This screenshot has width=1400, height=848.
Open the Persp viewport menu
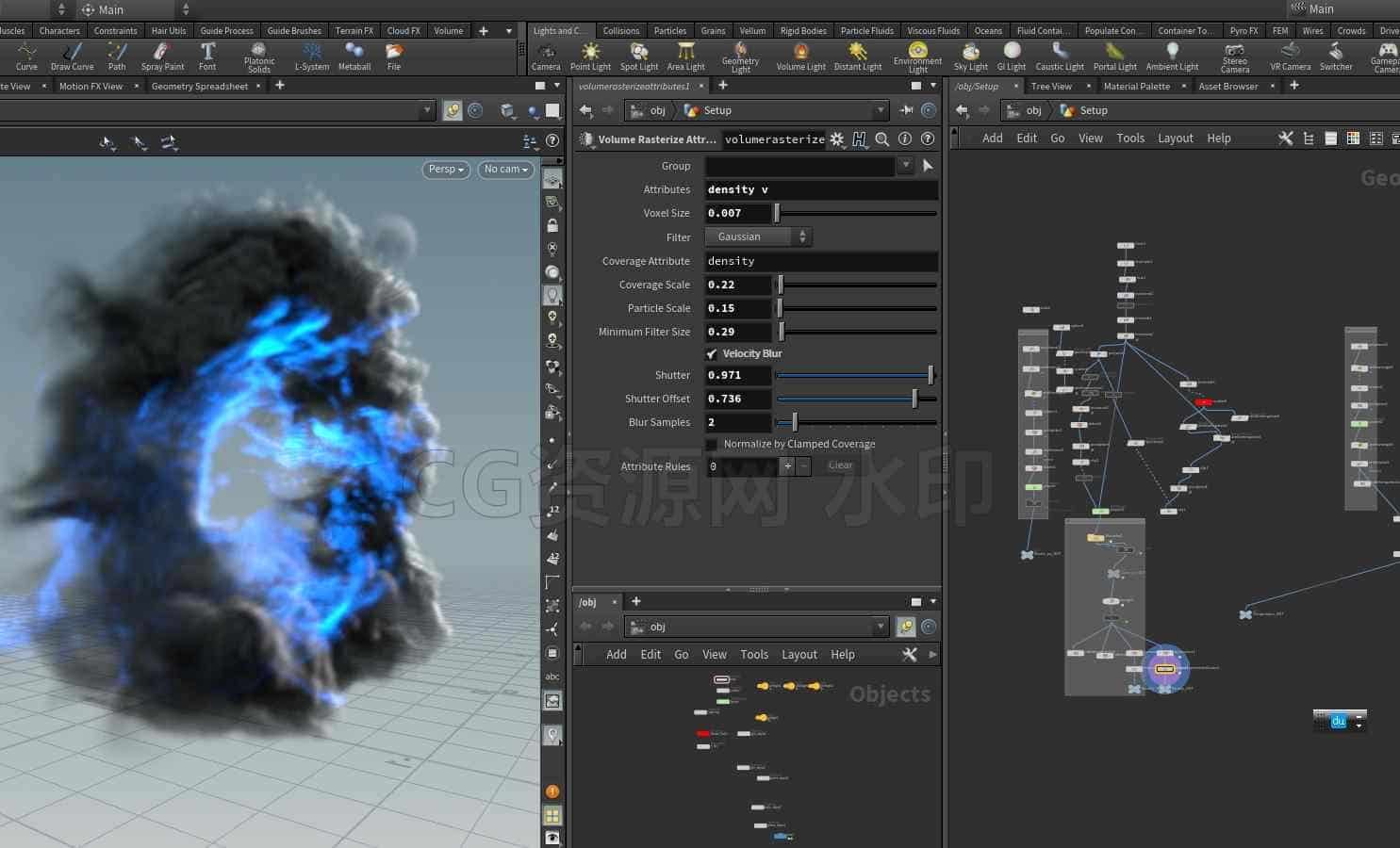[x=446, y=170]
